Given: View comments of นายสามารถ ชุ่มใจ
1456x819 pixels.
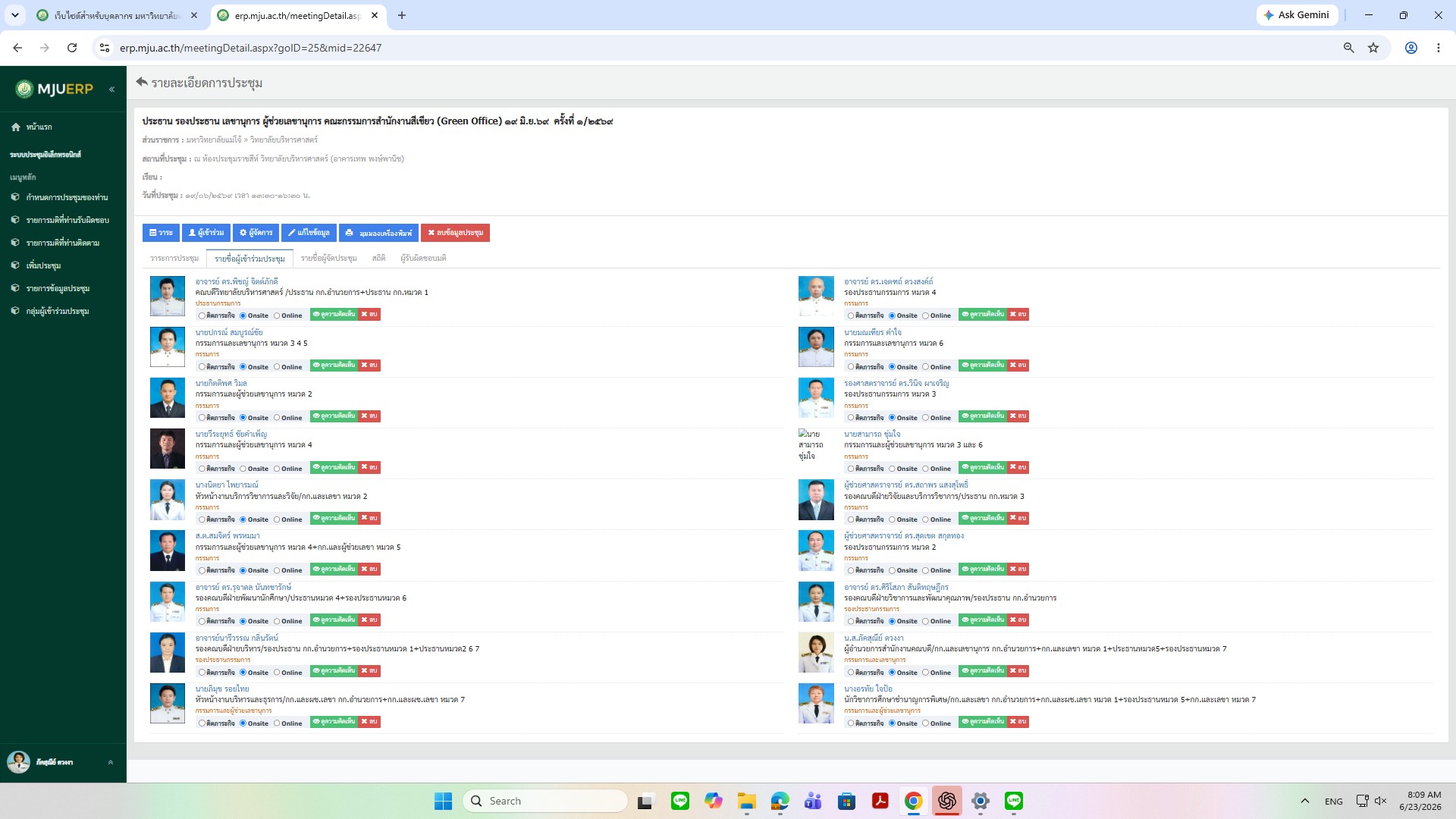Looking at the screenshot, I should click(x=983, y=467).
